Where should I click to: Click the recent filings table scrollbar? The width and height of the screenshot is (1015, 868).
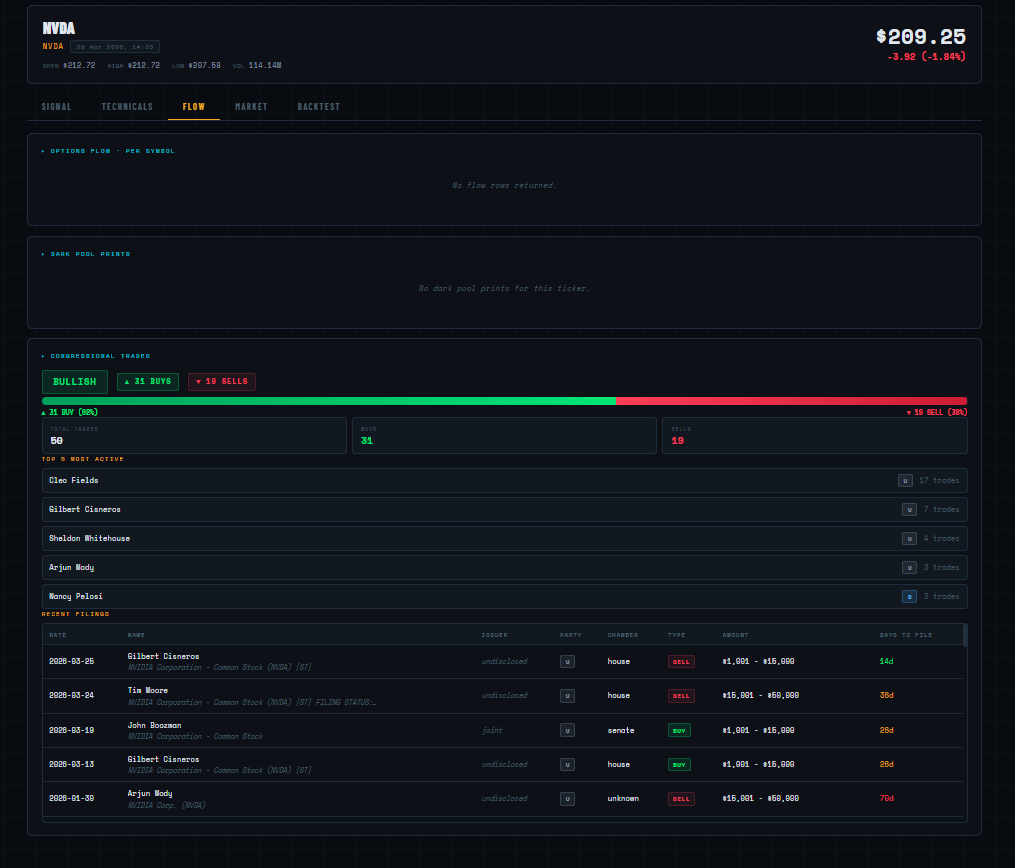click(965, 636)
